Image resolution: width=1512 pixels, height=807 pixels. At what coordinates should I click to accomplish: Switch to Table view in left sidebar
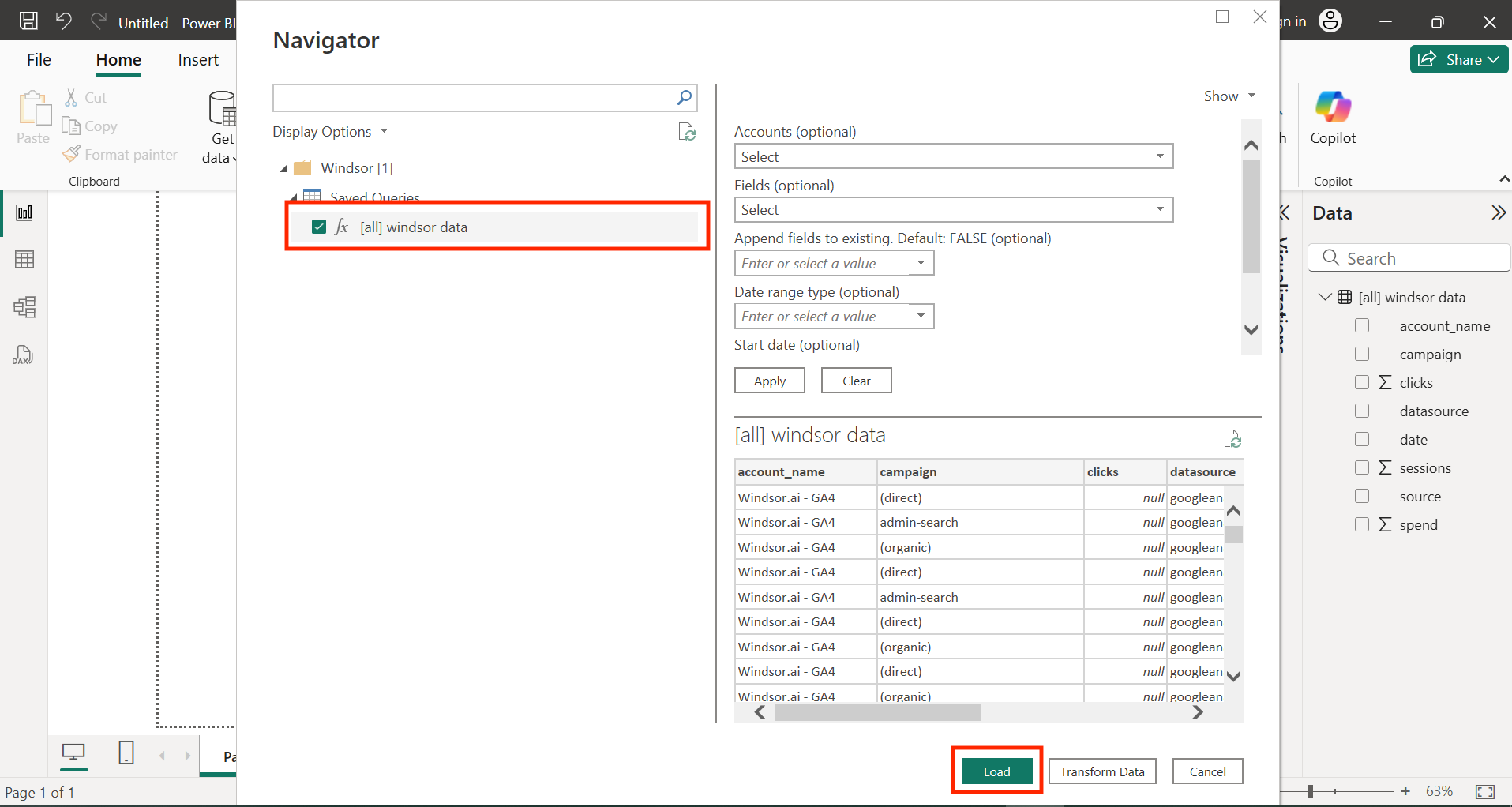tap(24, 260)
